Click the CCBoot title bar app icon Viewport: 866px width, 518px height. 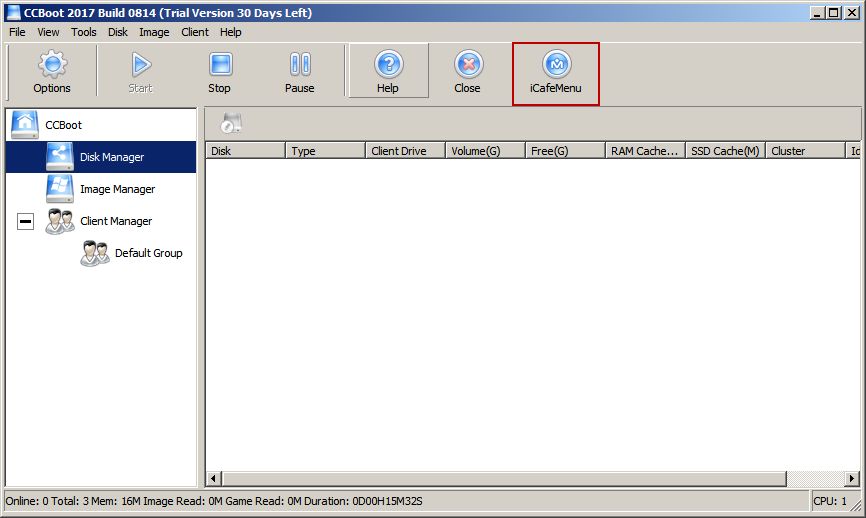[x=12, y=13]
